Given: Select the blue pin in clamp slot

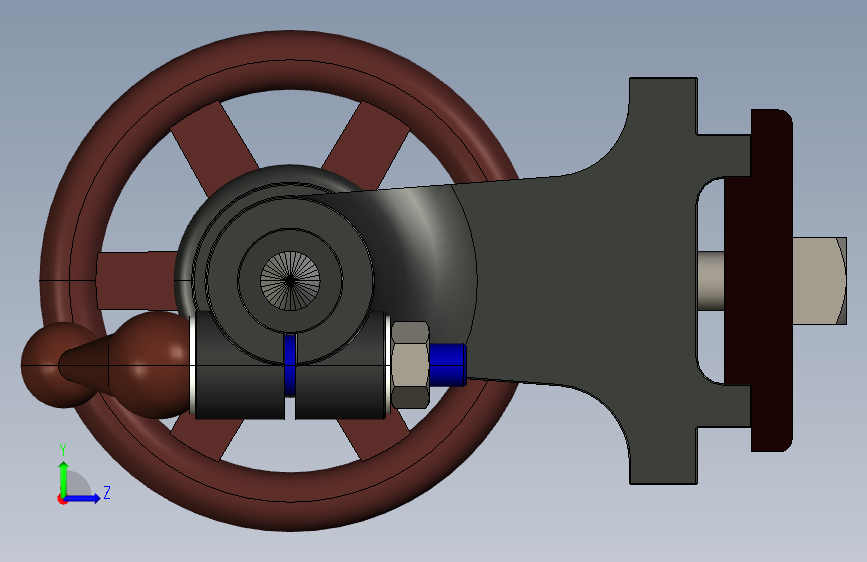Looking at the screenshot, I should coord(290,365).
